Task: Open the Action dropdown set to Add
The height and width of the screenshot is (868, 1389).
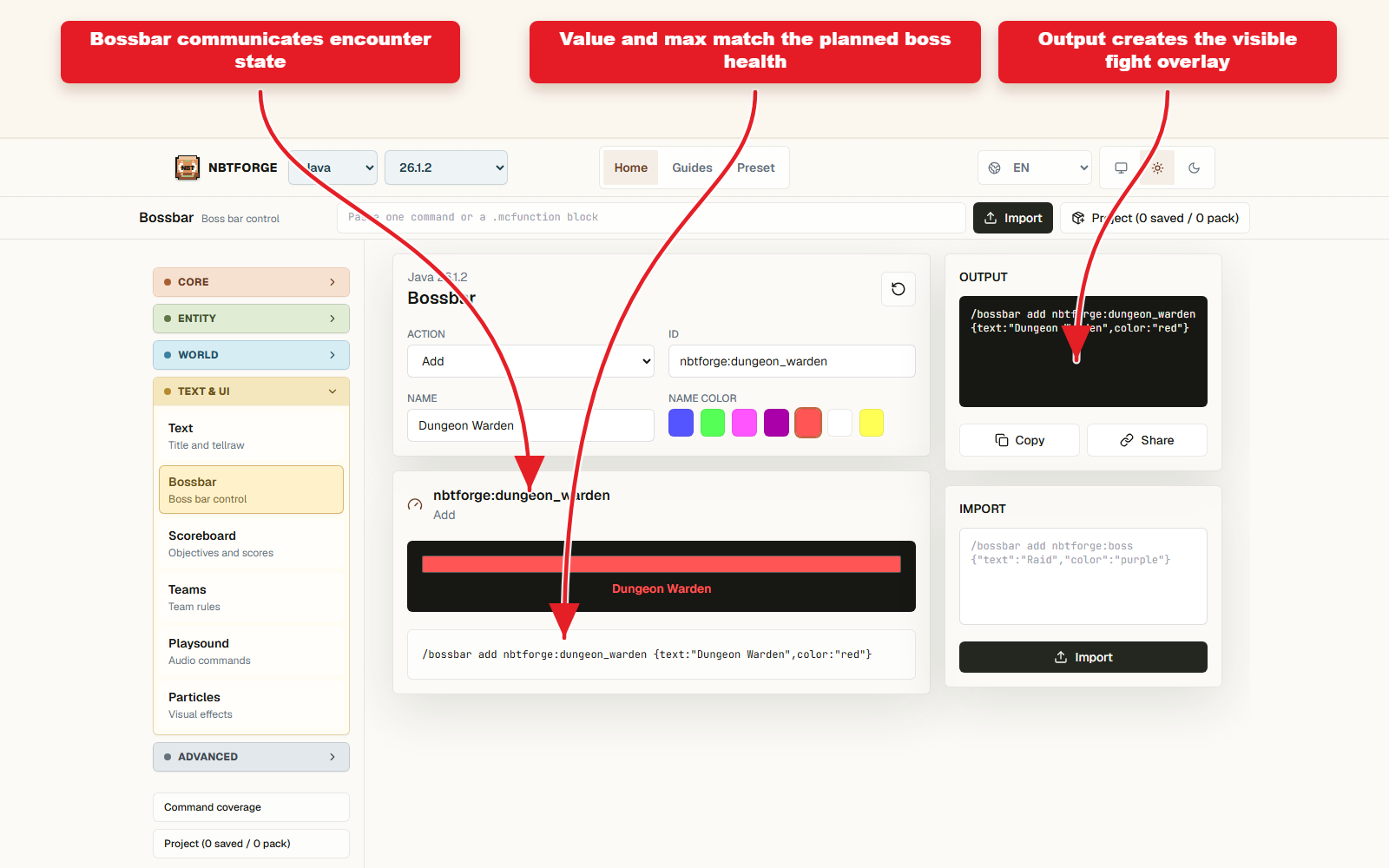Action: coord(531,361)
